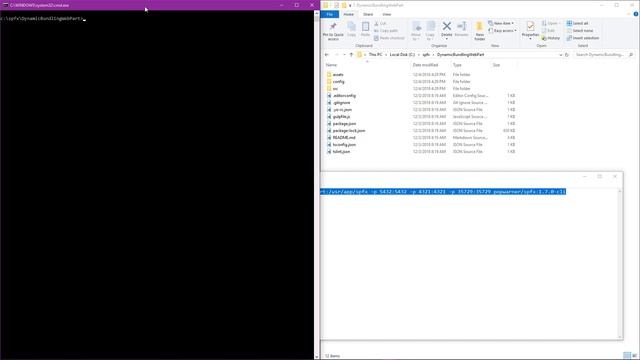Click the cmd.exe title bar icon

point(5,5)
